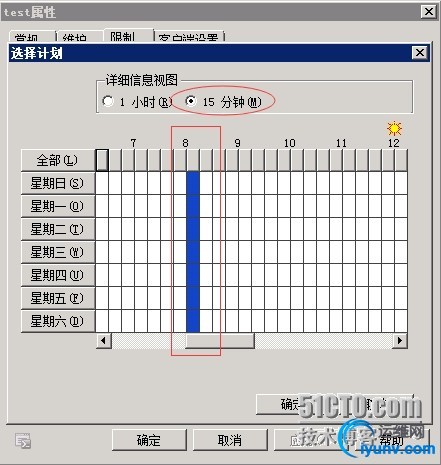Close the test属性 window
This screenshot has height=465, width=441.
click(429, 12)
